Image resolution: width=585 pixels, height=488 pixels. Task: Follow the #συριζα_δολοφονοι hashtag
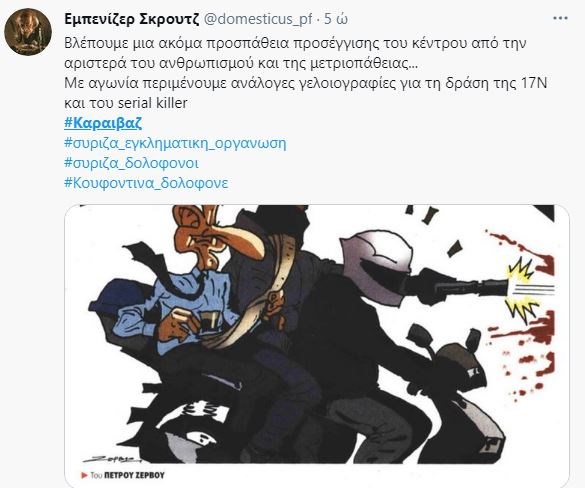coord(131,163)
